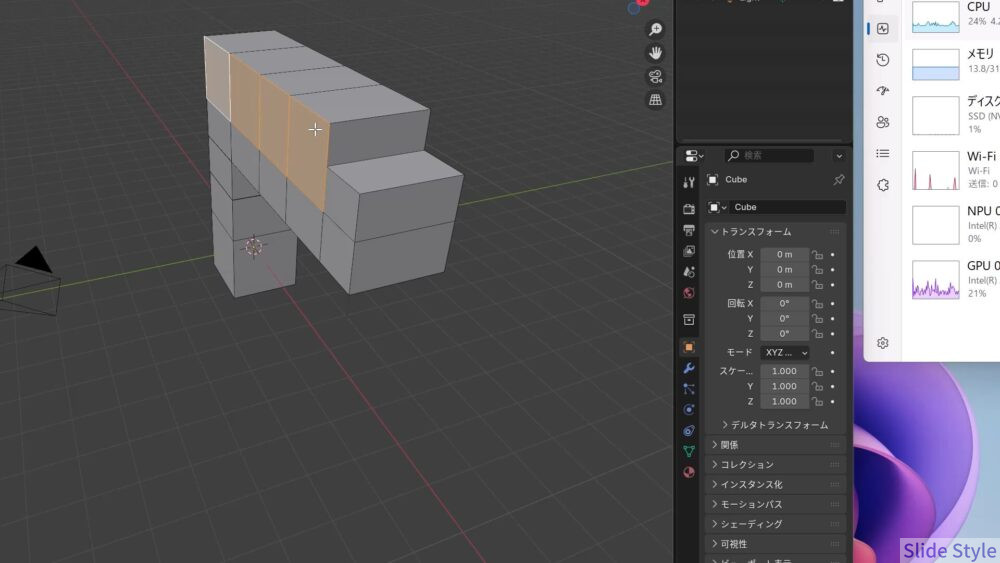Toggle lock for rotation Z
This screenshot has height=563, width=1000.
click(817, 334)
